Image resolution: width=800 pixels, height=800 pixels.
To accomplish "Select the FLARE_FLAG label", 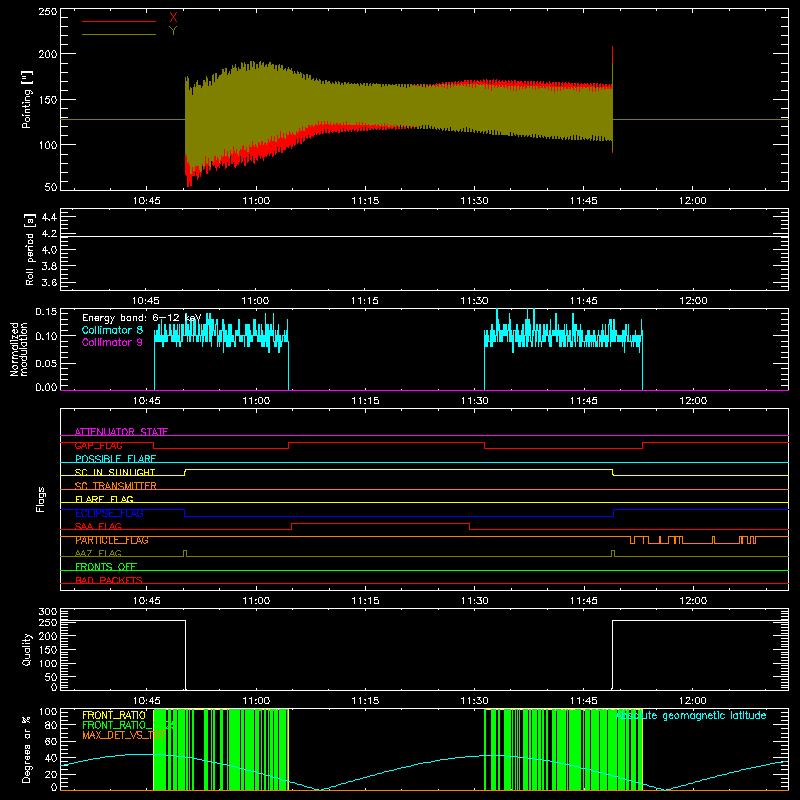I will pyautogui.click(x=104, y=499).
